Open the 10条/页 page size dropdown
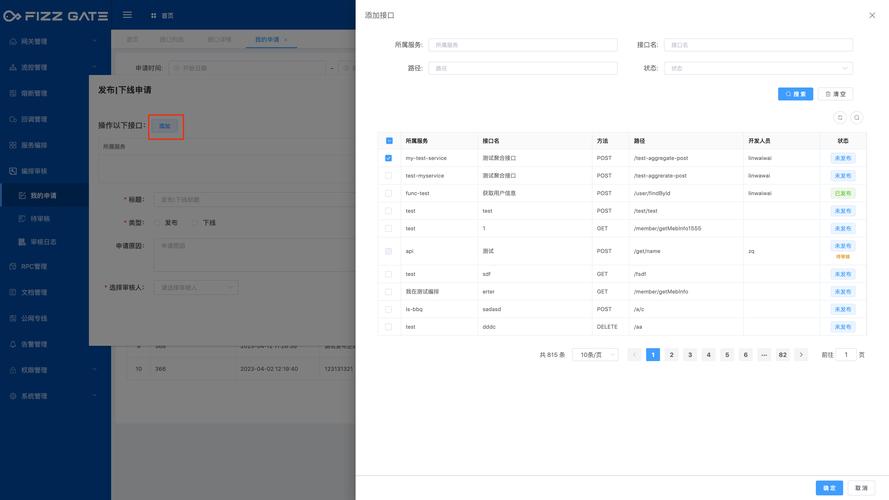 coord(595,355)
